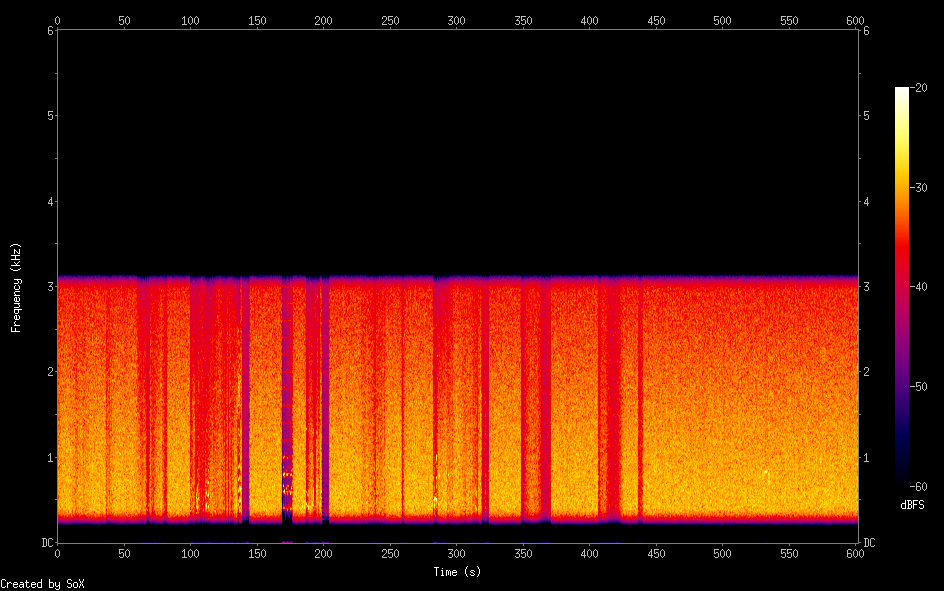Click the DC label on the left axis
The image size is (944, 591).
(x=46, y=543)
